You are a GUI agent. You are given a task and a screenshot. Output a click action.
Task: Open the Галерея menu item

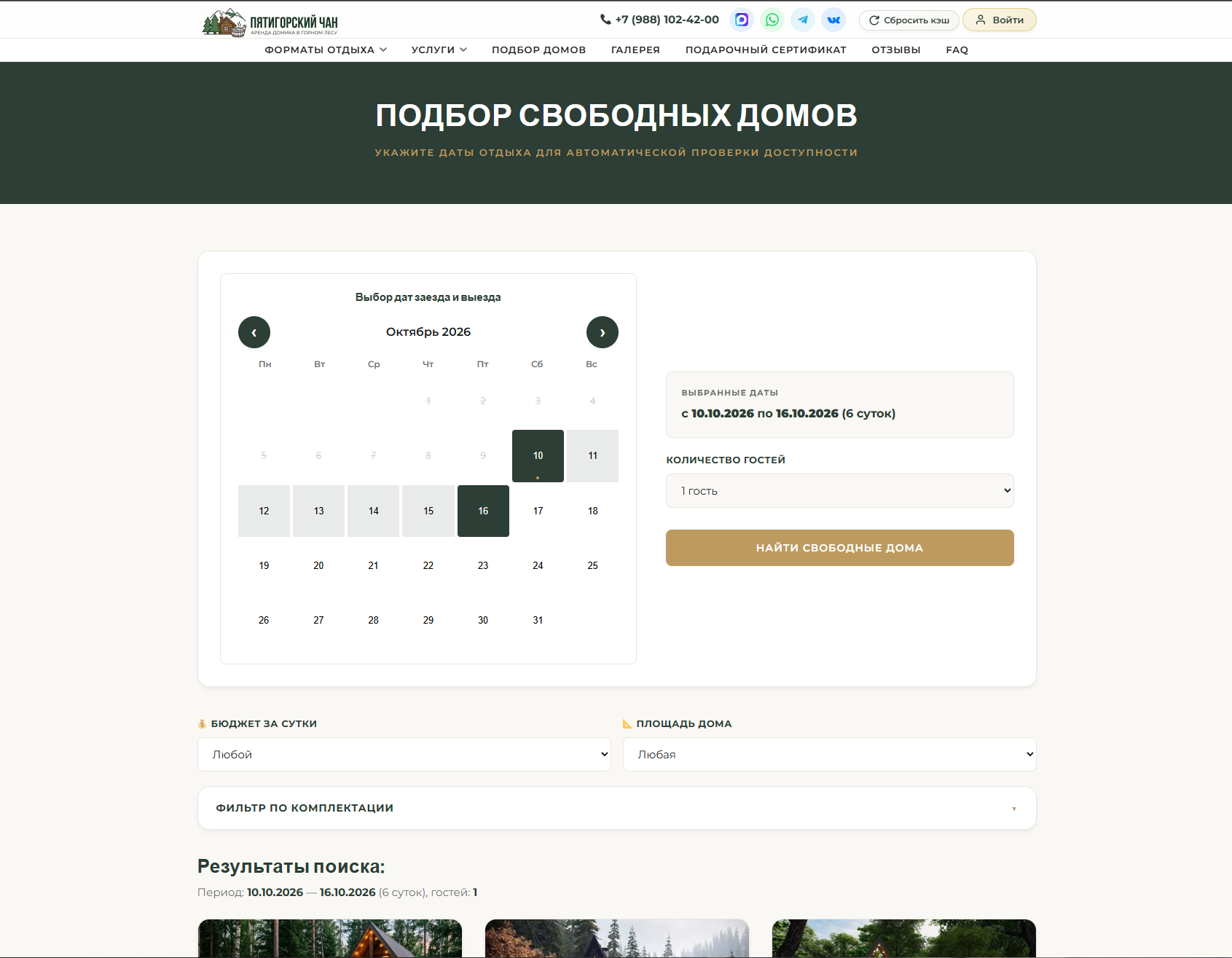coord(635,50)
